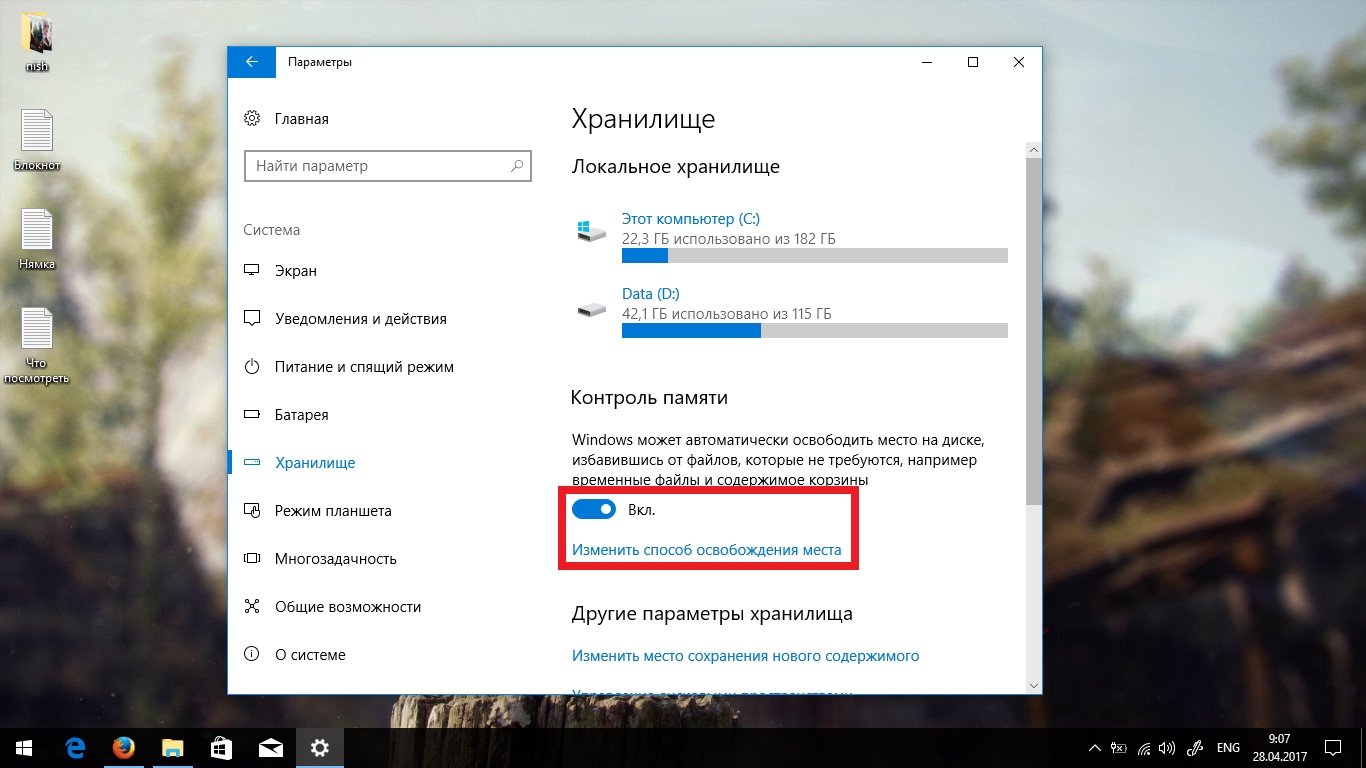
Task: Select Батарея in the sidebar
Action: pyautogui.click(x=301, y=415)
